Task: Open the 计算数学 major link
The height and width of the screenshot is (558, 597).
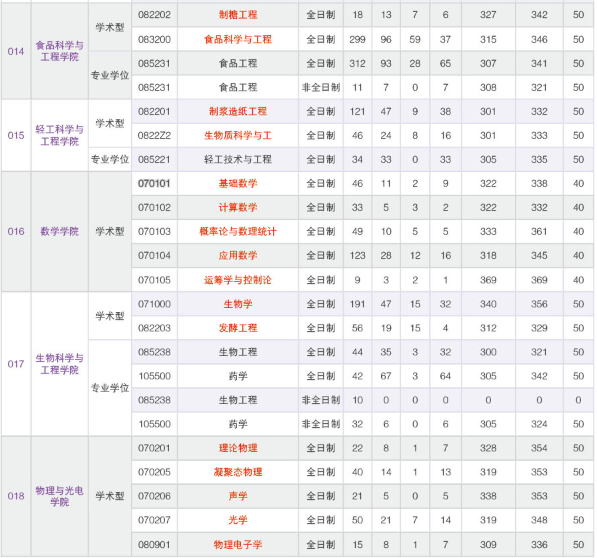Action: tap(238, 207)
